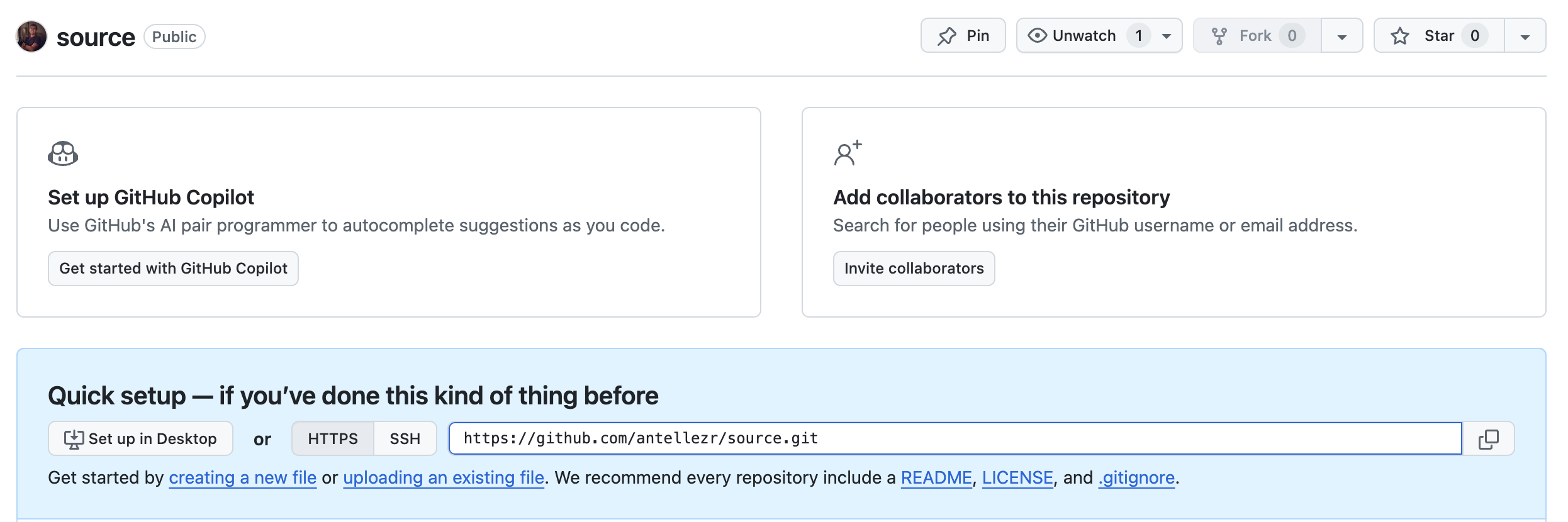Click the add collaborator person icon
This screenshot has width=1568, height=522.
pos(848,153)
